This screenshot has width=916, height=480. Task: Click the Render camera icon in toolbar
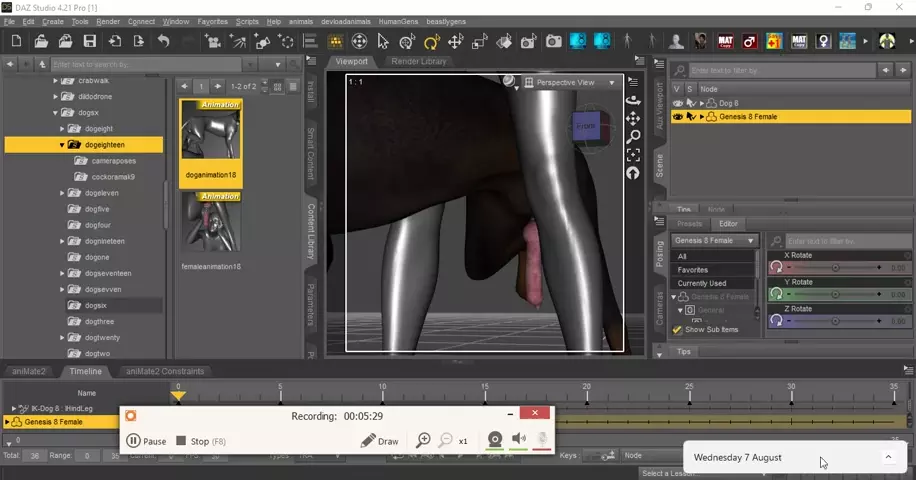tap(554, 42)
